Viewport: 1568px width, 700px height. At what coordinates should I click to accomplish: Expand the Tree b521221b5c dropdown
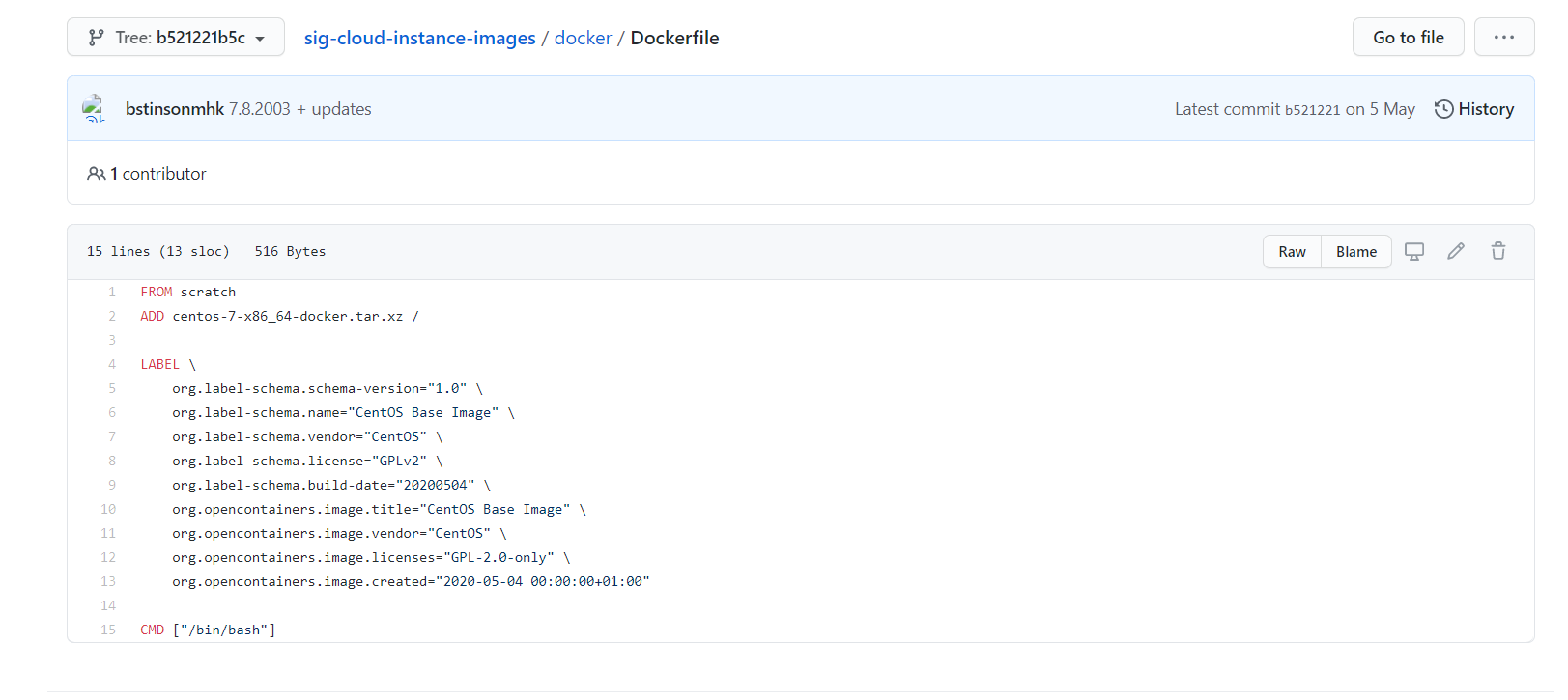176,38
